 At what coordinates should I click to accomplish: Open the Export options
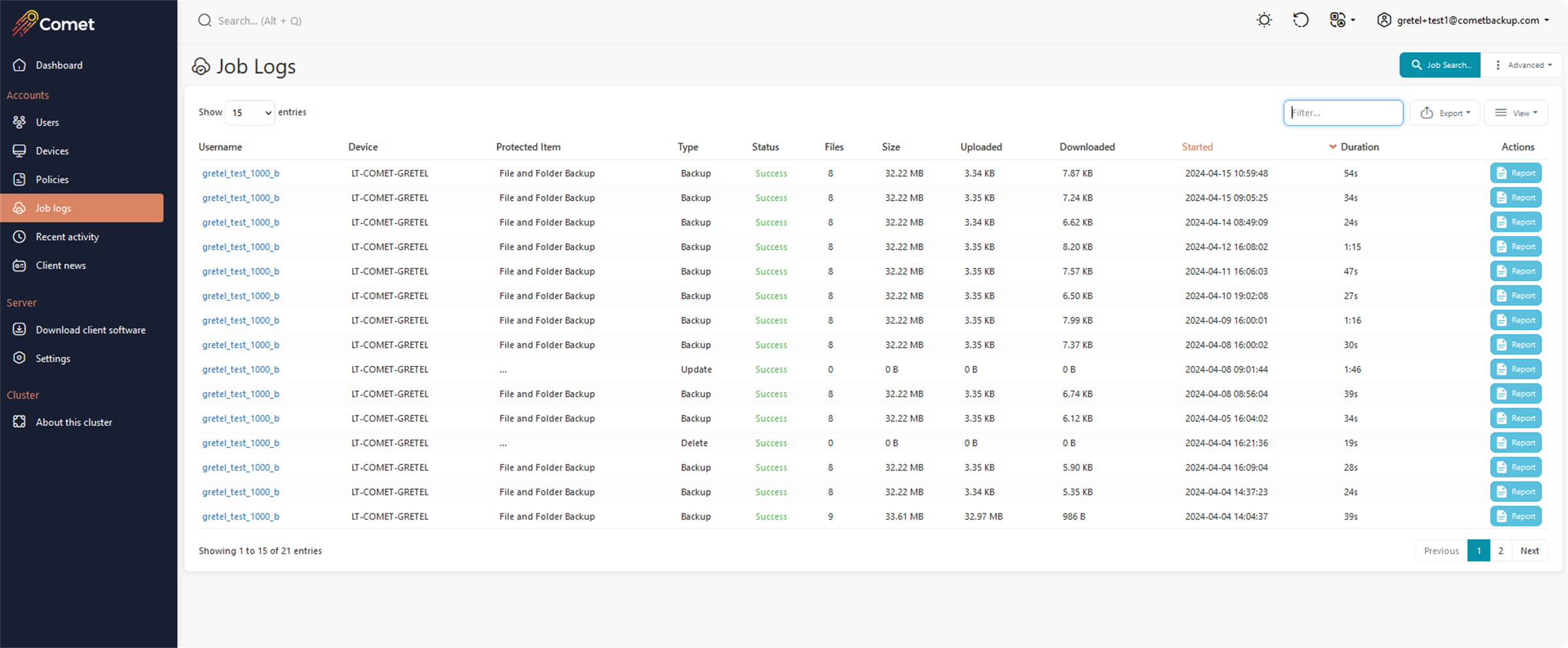1445,112
